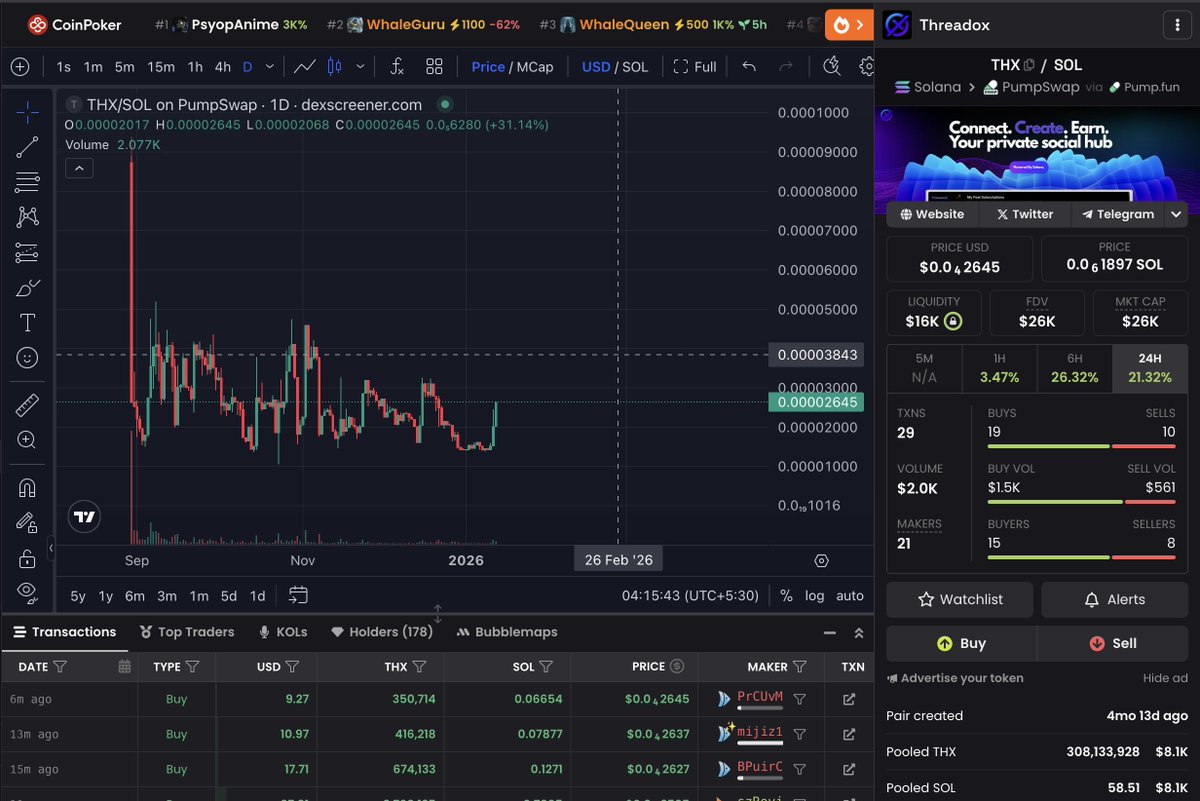This screenshot has width=1200, height=801.
Task: Toggle log scale on chart
Action: [815, 596]
